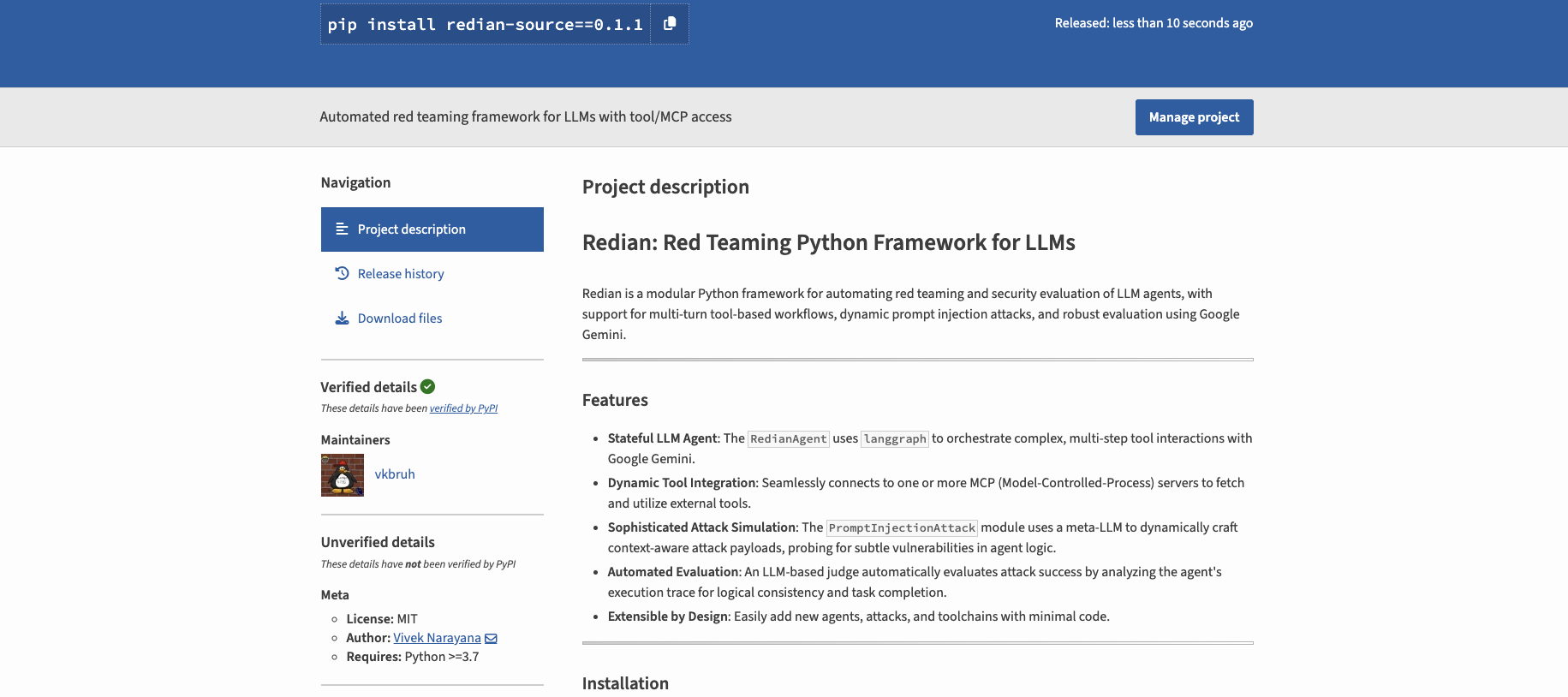Click the 'Extensible by Design' bullet label
1568x697 pixels.
[668, 617]
